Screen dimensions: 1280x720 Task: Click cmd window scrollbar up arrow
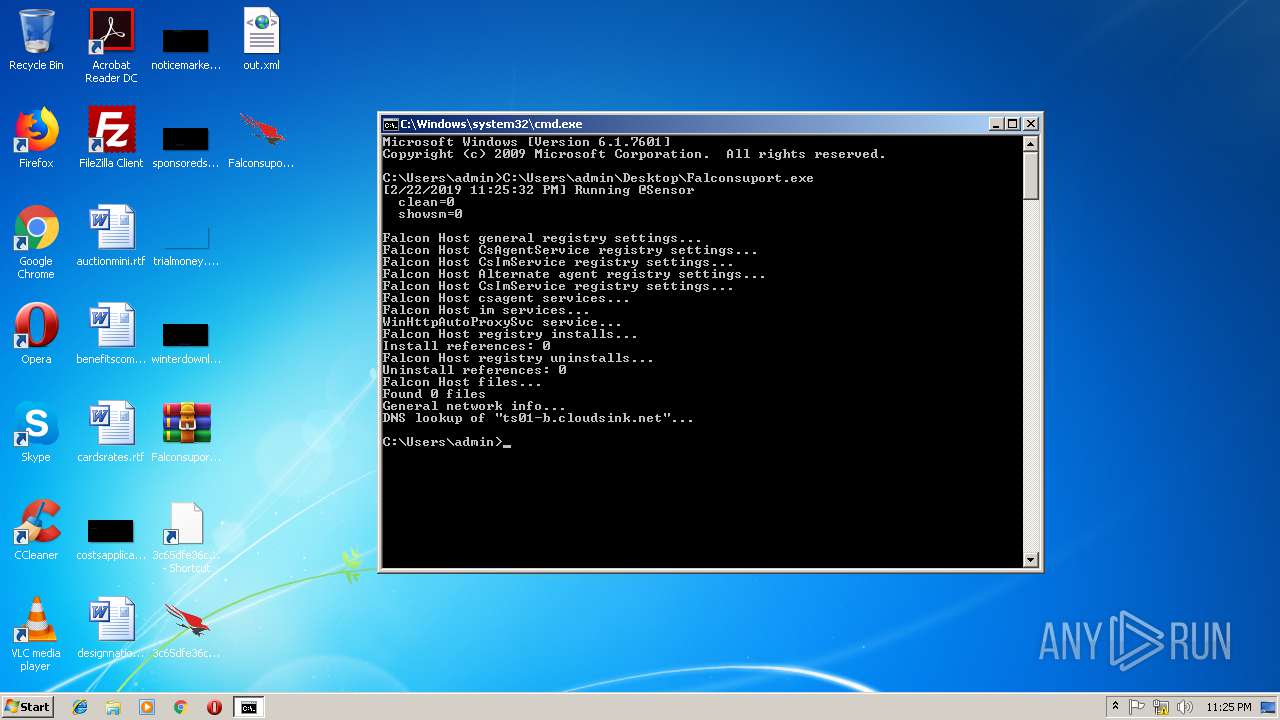click(1031, 144)
